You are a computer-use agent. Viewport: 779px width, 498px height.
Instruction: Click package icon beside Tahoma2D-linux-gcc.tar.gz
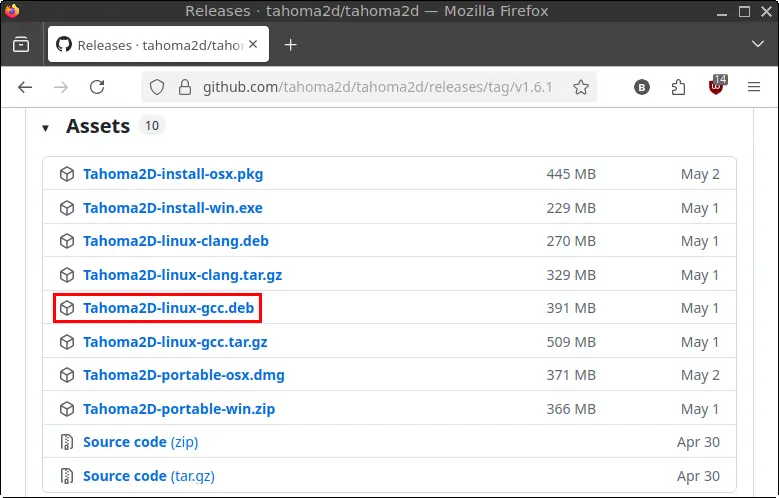tap(67, 342)
